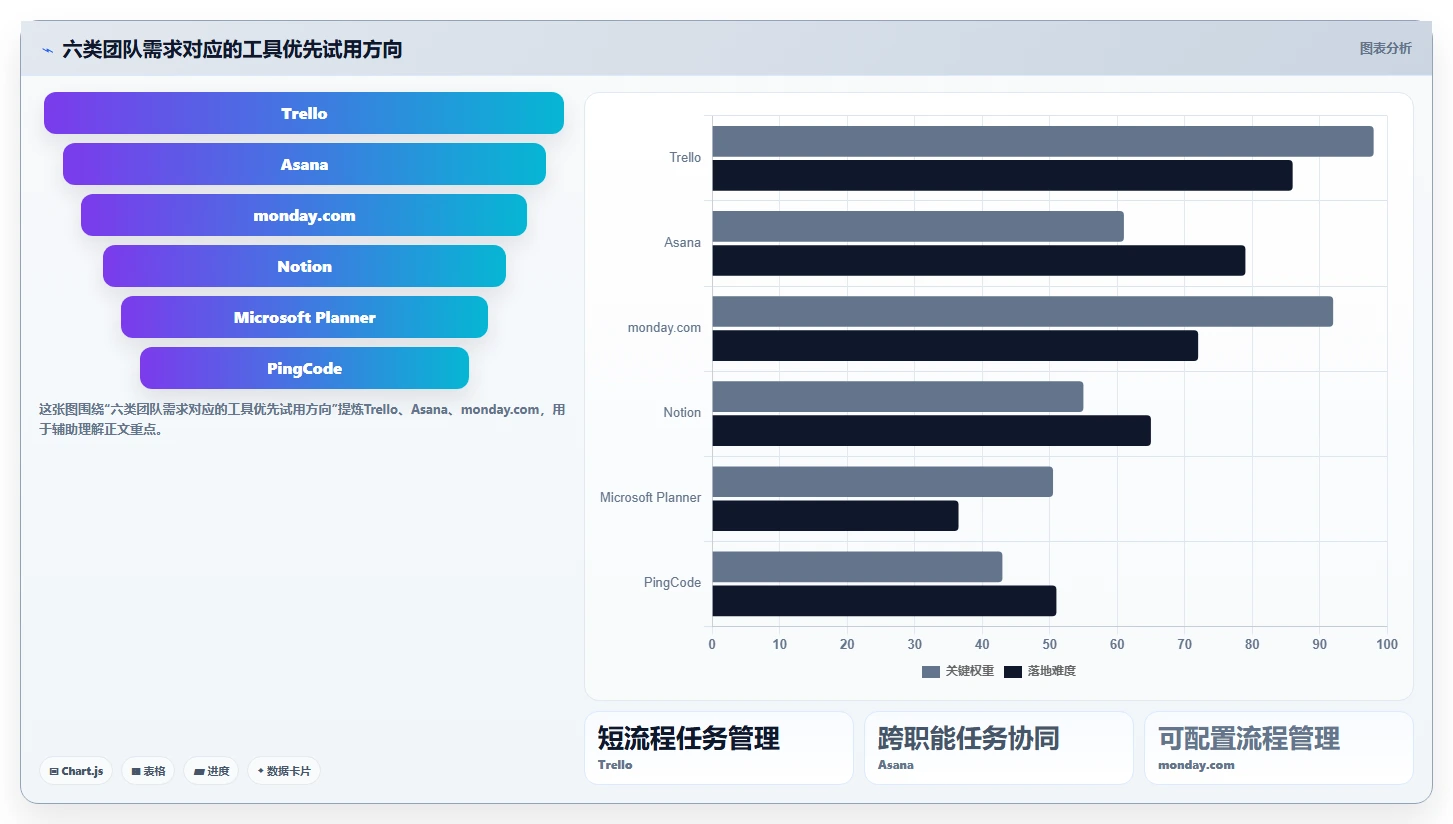This screenshot has width=1453, height=824.
Task: Select the Notion funnel bar
Action: 304,266
